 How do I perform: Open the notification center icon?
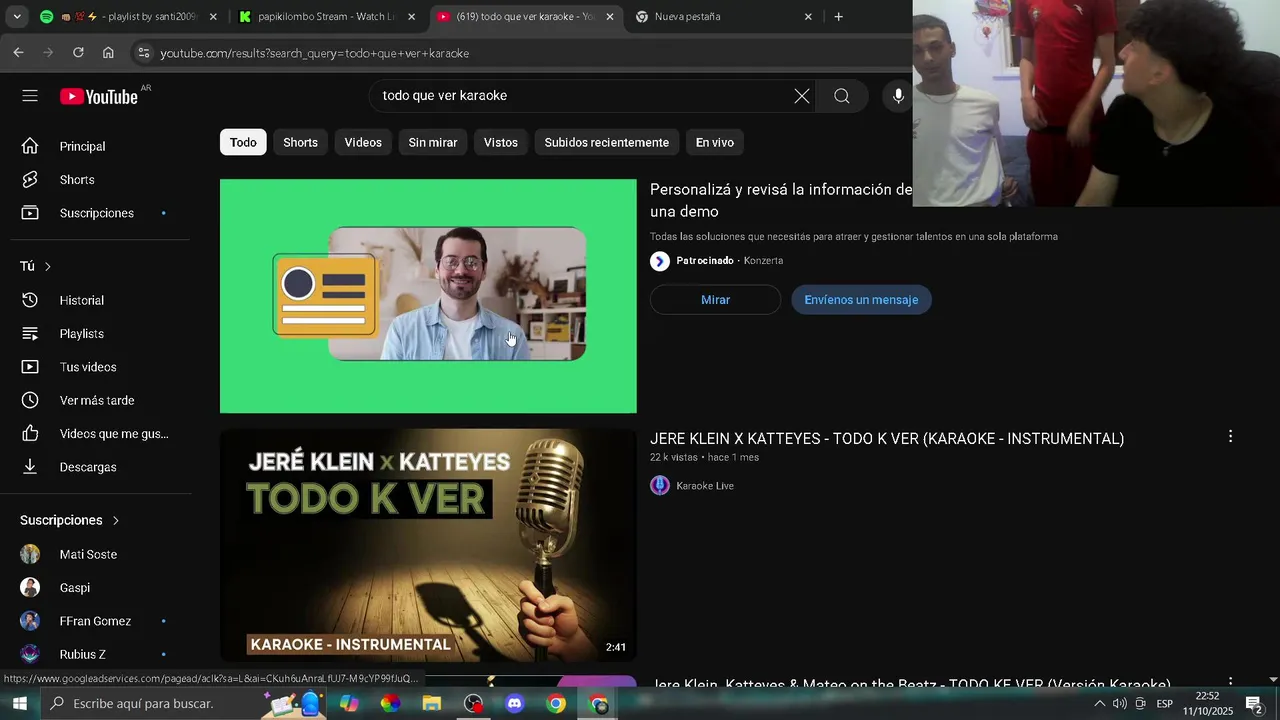pyautogui.click(x=1254, y=704)
